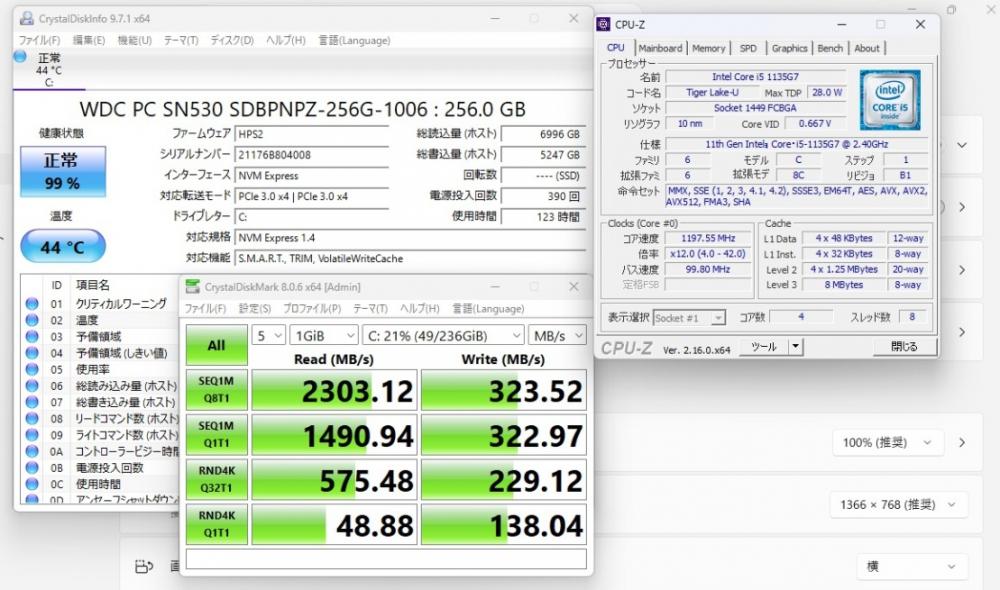
Task: Click the blue status dot beside クリティカルワーニング
Action: point(31,303)
